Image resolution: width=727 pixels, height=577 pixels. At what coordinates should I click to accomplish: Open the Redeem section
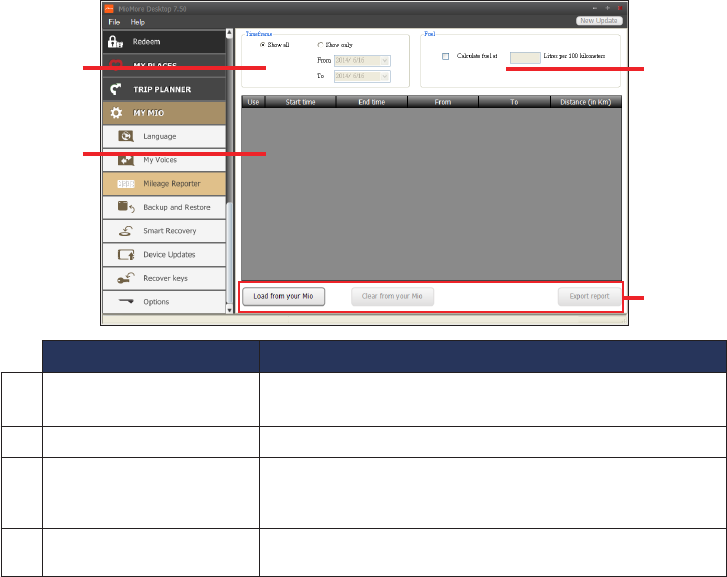pyautogui.click(x=164, y=42)
